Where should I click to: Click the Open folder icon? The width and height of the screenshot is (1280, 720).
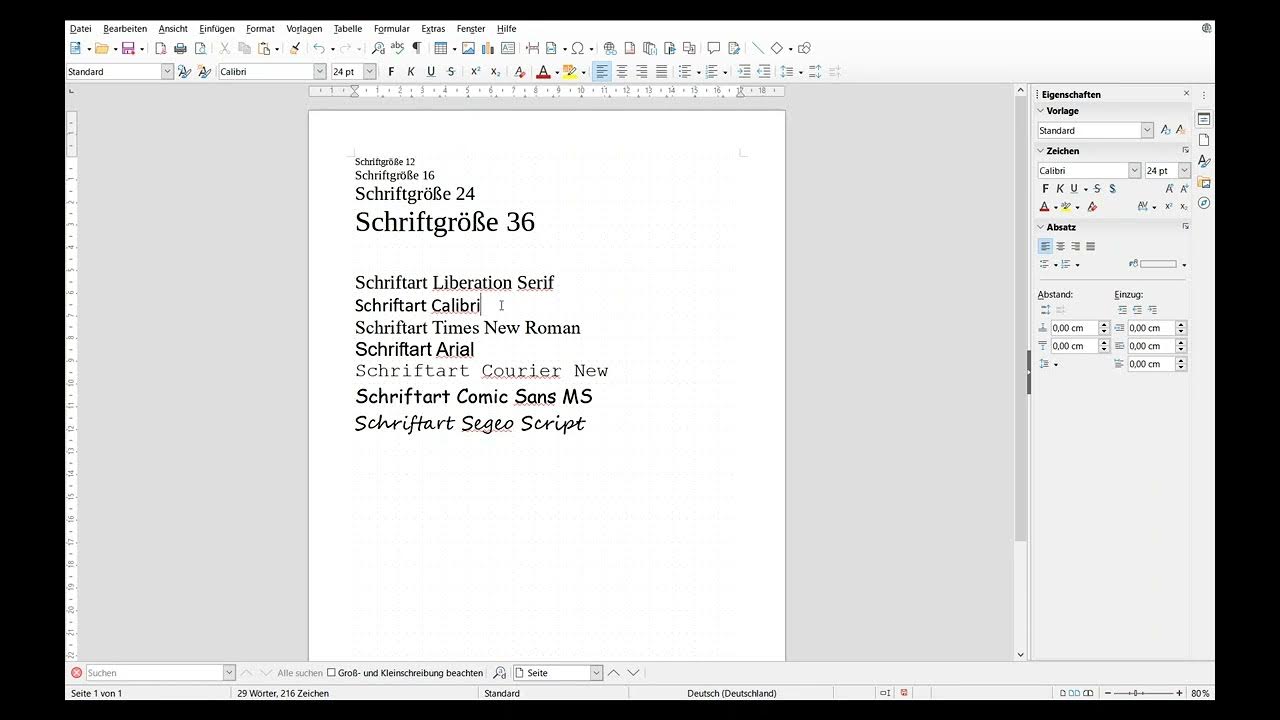click(x=101, y=48)
